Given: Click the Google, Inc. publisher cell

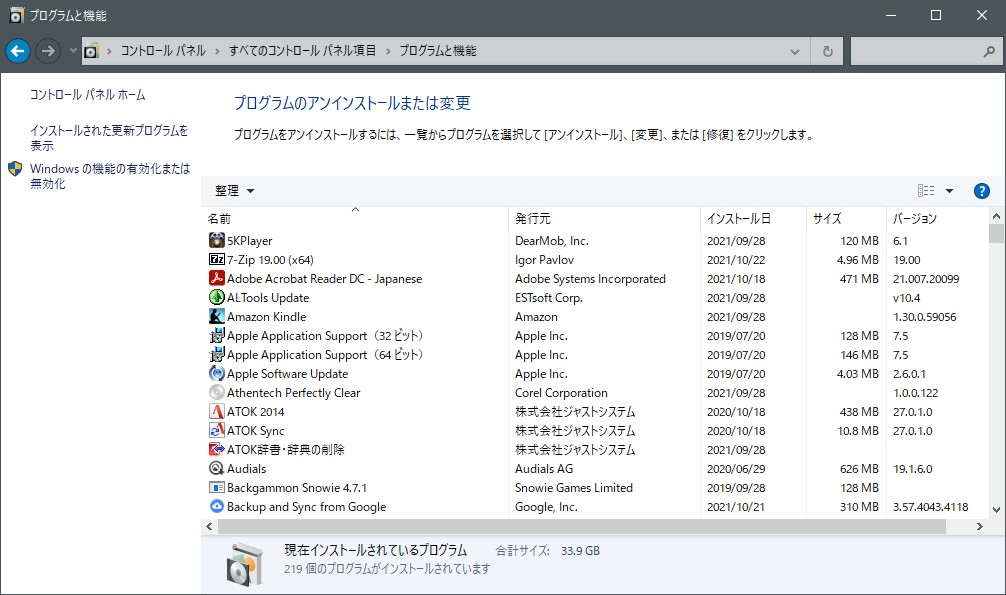Looking at the screenshot, I should [546, 506].
